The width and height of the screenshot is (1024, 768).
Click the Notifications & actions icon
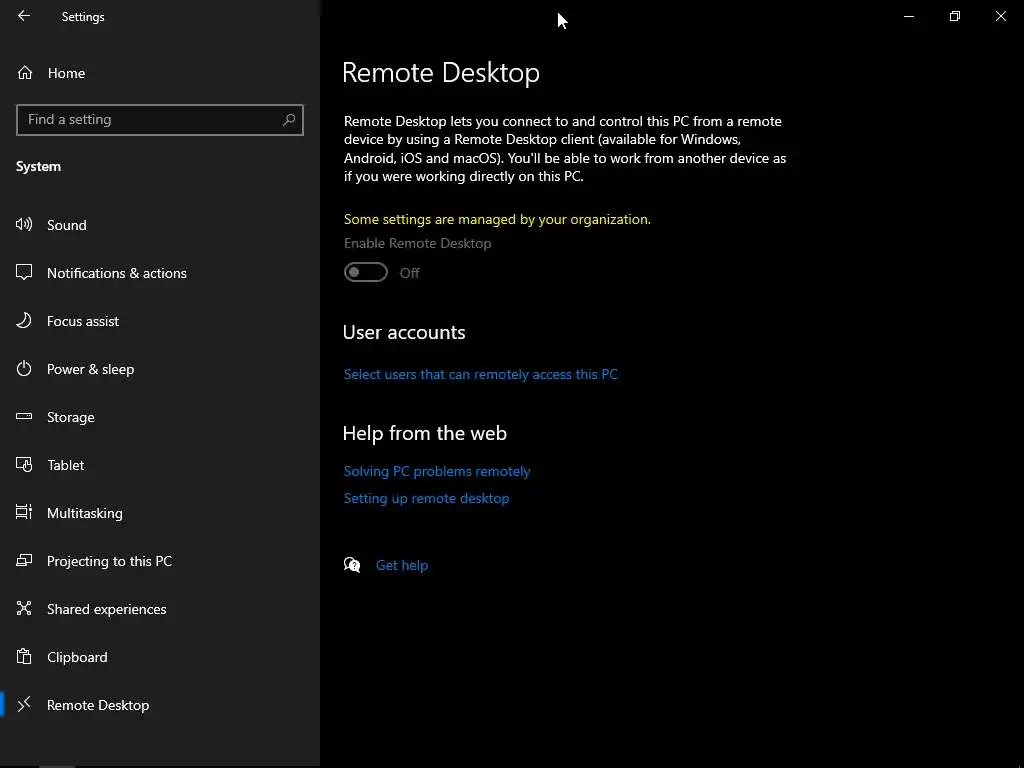[24, 272]
